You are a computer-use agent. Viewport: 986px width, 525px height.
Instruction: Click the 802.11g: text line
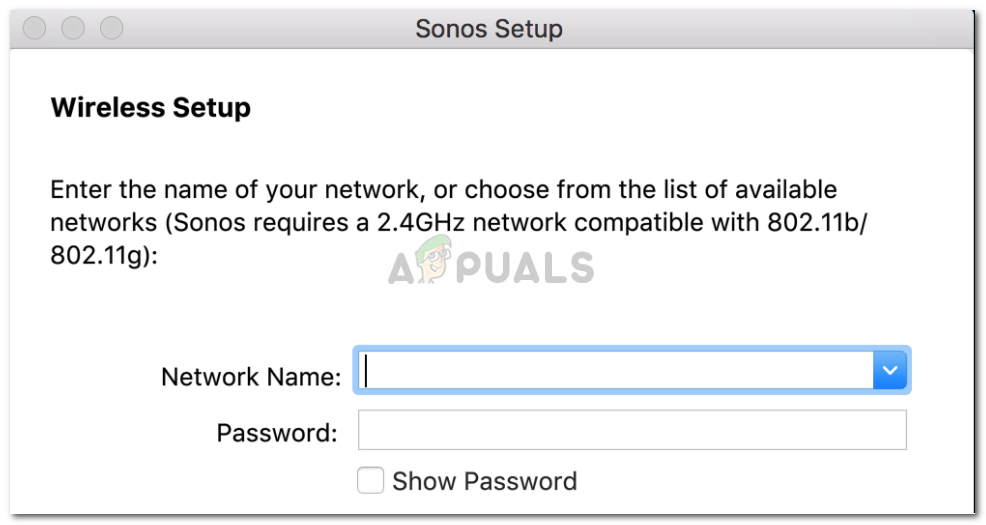tap(104, 254)
